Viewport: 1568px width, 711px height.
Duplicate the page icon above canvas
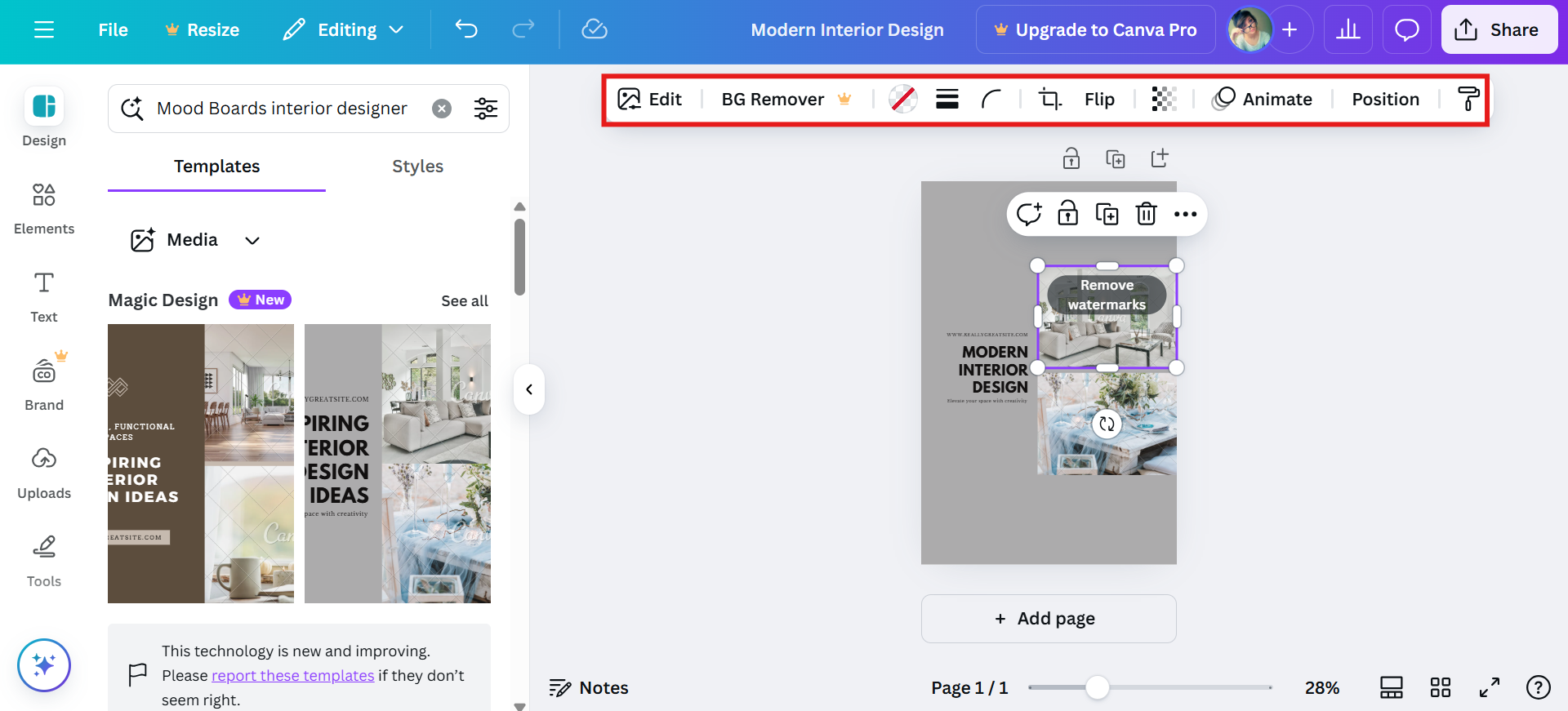(1116, 158)
